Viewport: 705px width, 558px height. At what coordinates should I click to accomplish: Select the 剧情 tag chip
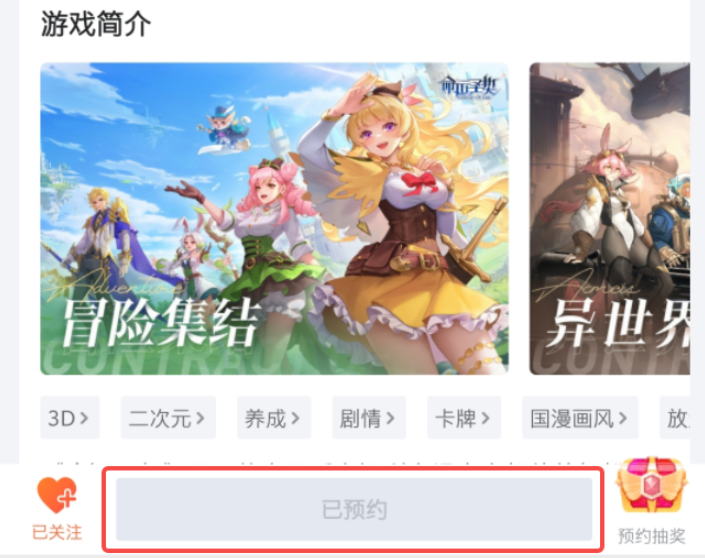pyautogui.click(x=369, y=418)
